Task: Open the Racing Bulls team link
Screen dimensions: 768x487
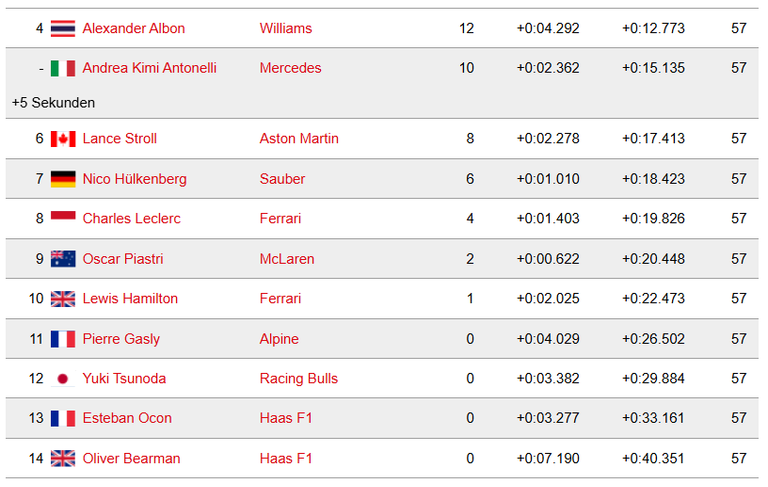Action: click(x=299, y=379)
